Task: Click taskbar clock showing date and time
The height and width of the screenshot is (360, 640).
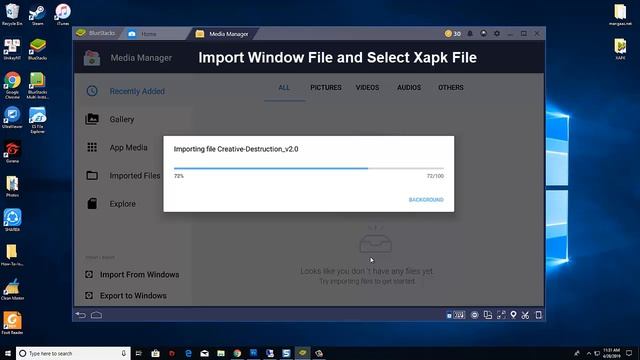Action: coord(611,353)
